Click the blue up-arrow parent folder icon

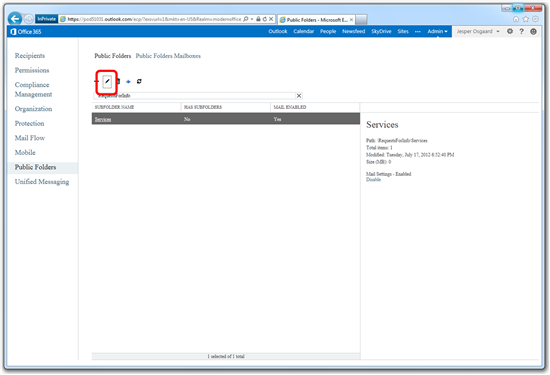(128, 81)
